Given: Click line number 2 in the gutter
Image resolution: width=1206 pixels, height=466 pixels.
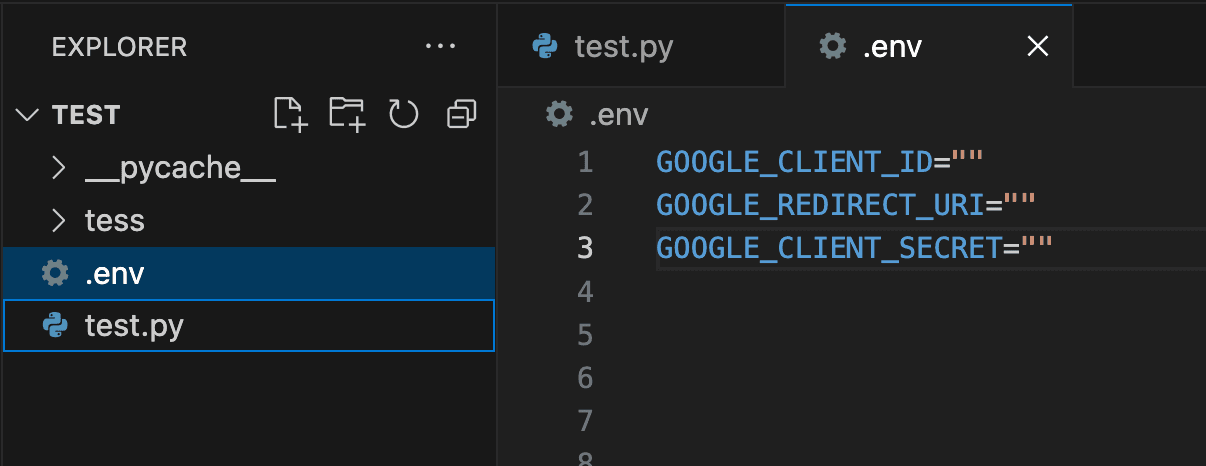Looking at the screenshot, I should pos(585,204).
